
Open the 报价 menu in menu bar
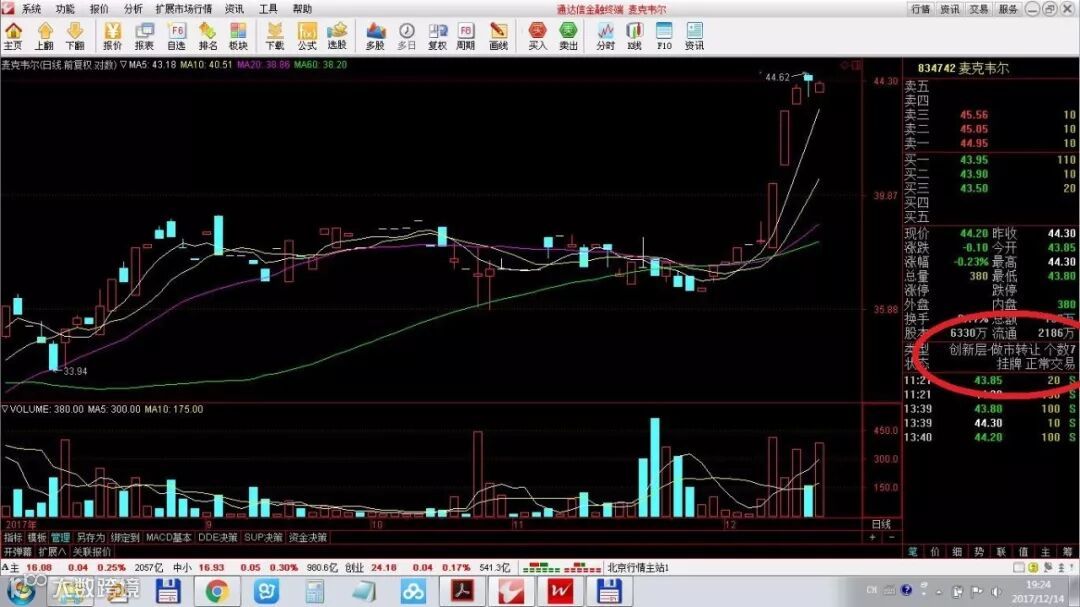click(99, 9)
